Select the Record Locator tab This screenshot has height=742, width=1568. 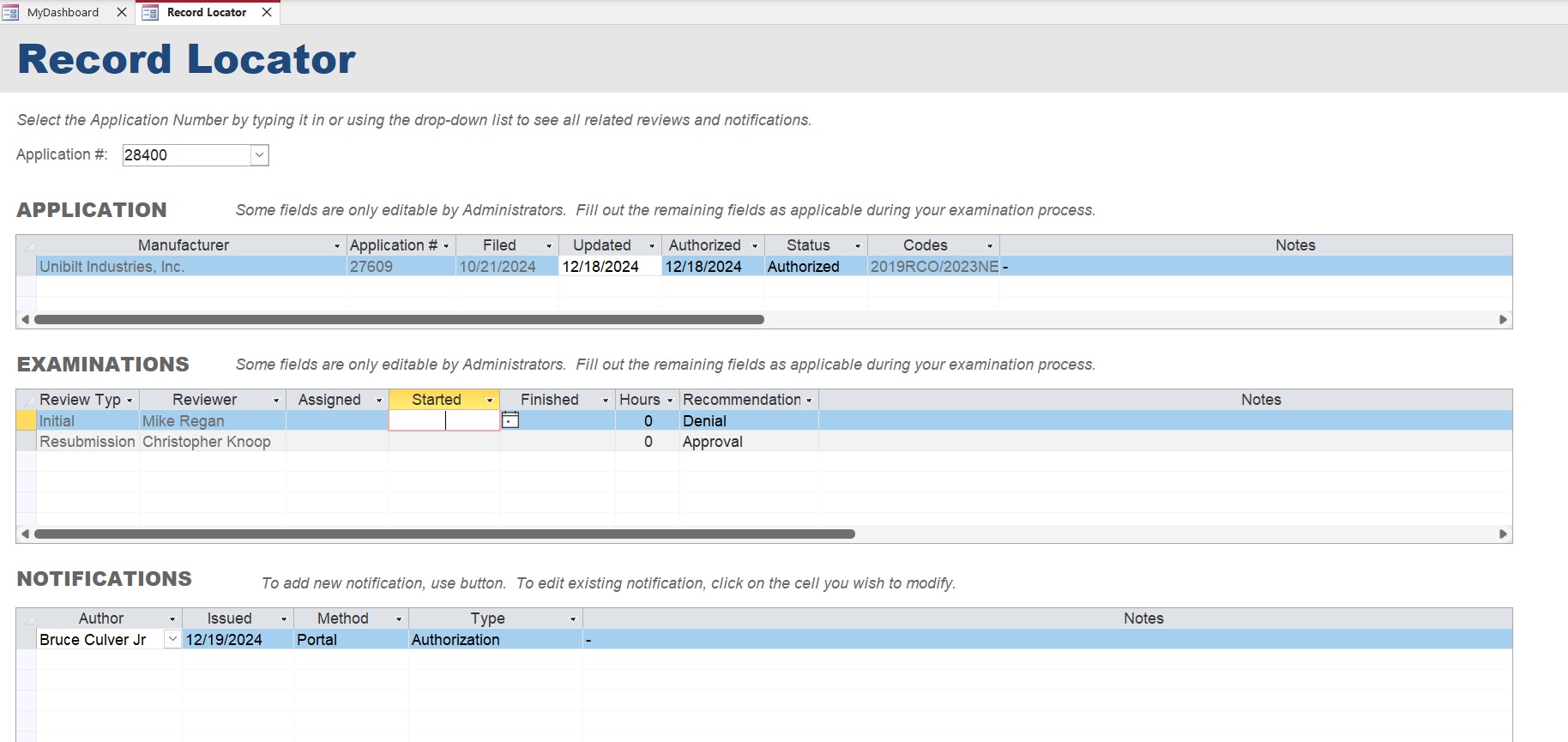tap(207, 12)
